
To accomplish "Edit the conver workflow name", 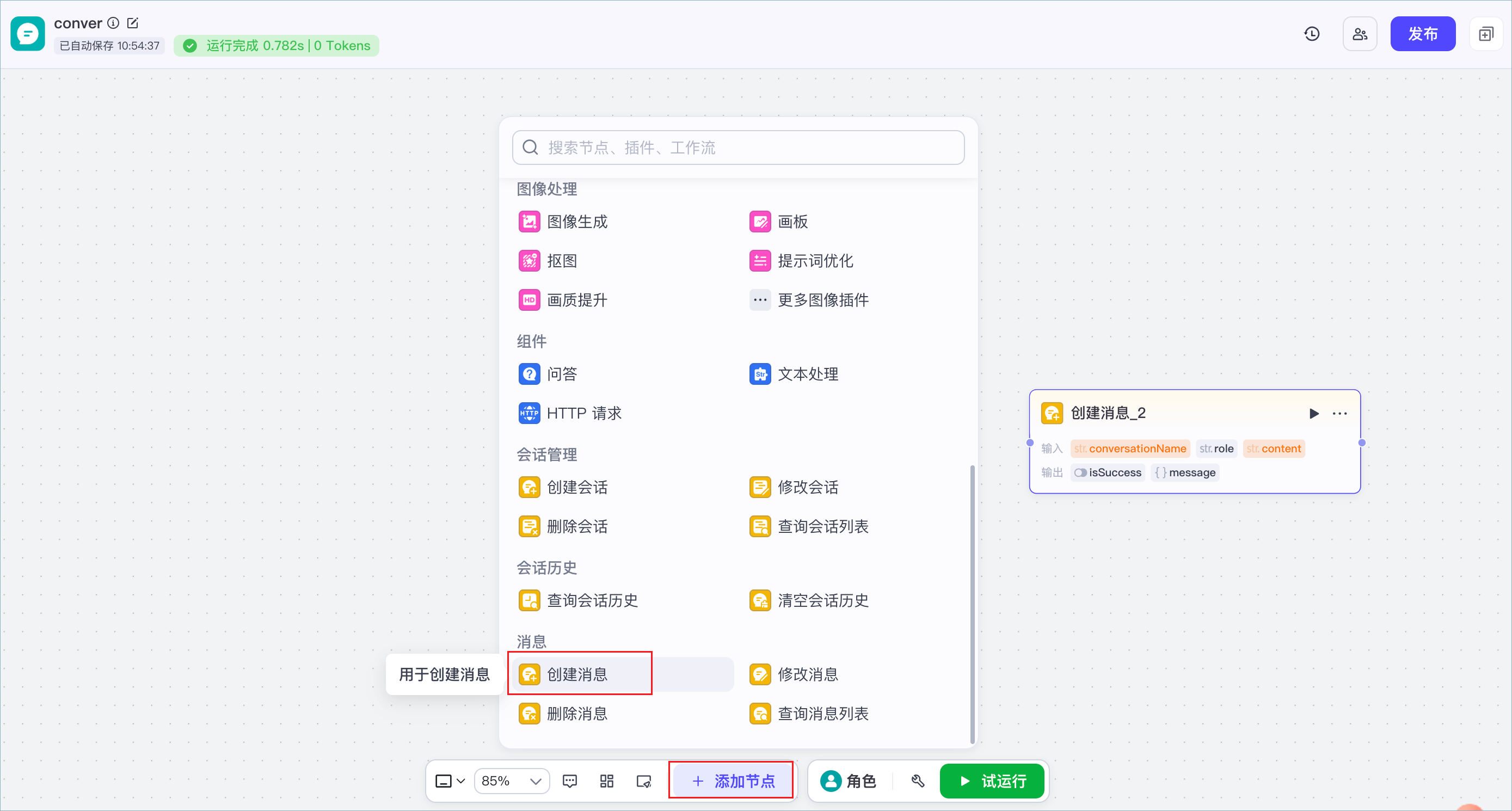I will (x=133, y=23).
